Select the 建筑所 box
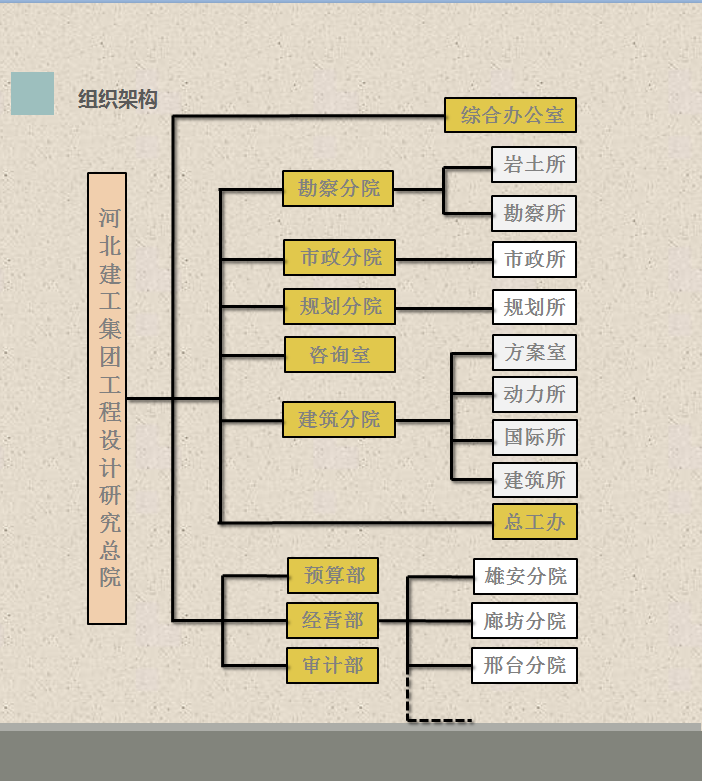The width and height of the screenshot is (702, 781). 535,480
